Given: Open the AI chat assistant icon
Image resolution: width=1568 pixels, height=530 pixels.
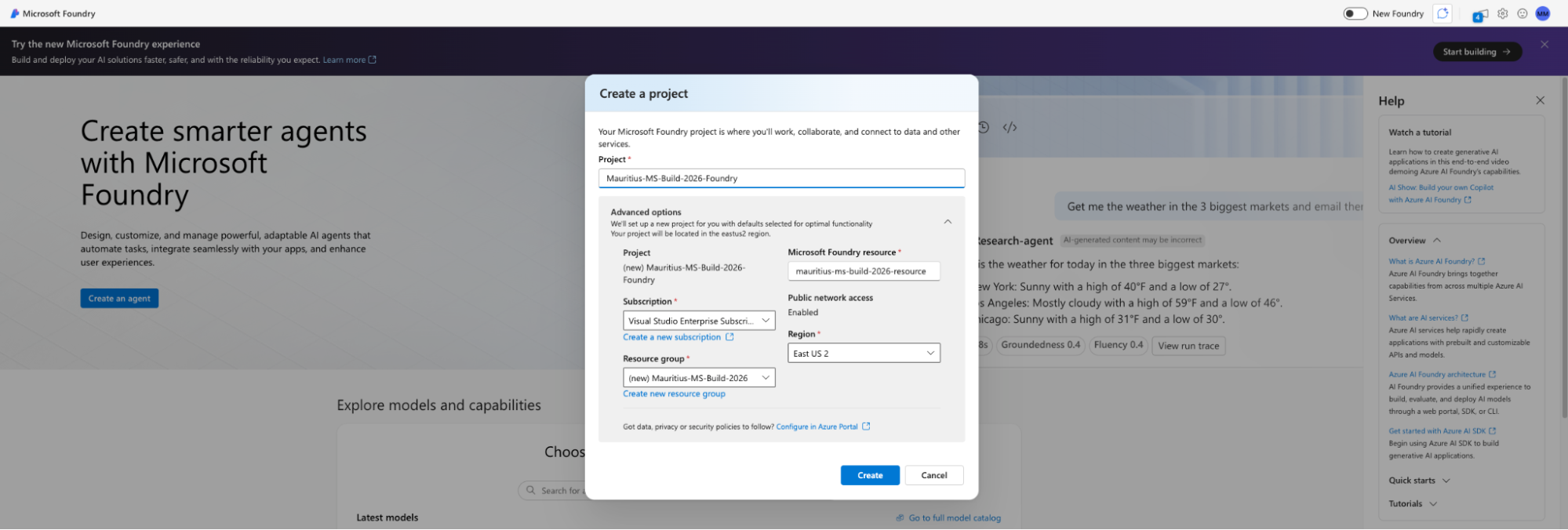Looking at the screenshot, I should (x=1442, y=13).
